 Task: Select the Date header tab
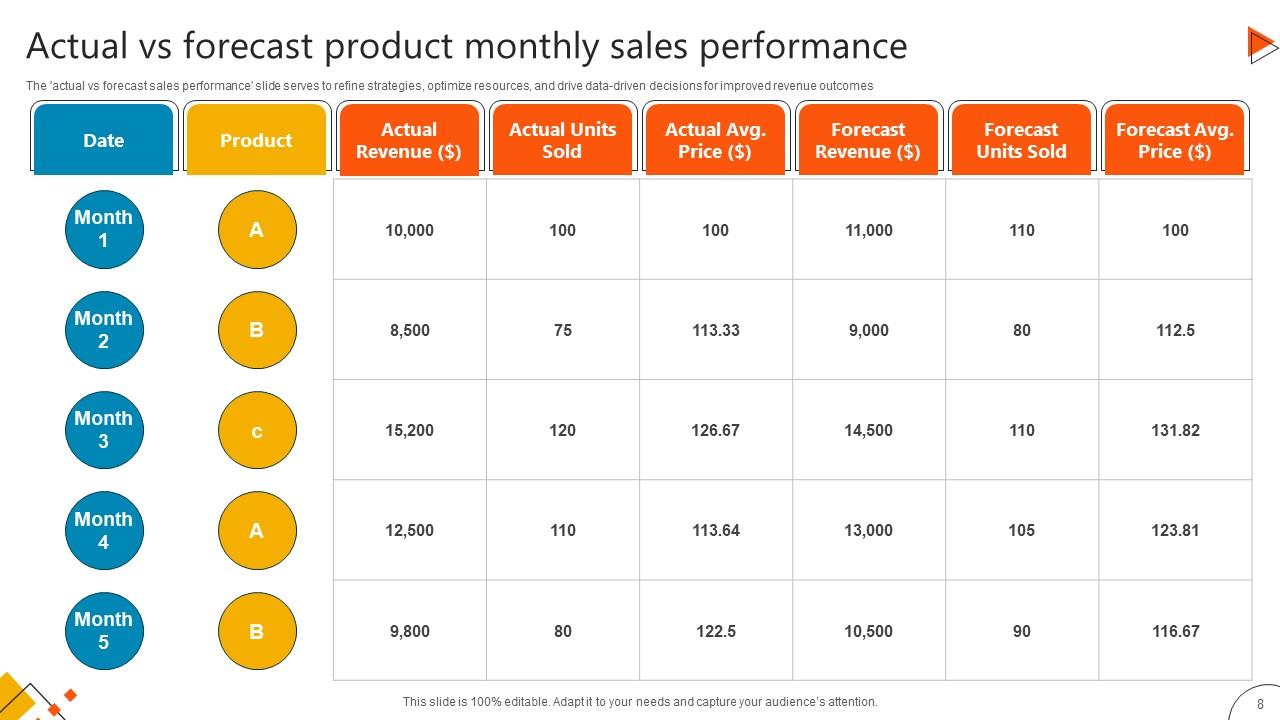pyautogui.click(x=103, y=140)
